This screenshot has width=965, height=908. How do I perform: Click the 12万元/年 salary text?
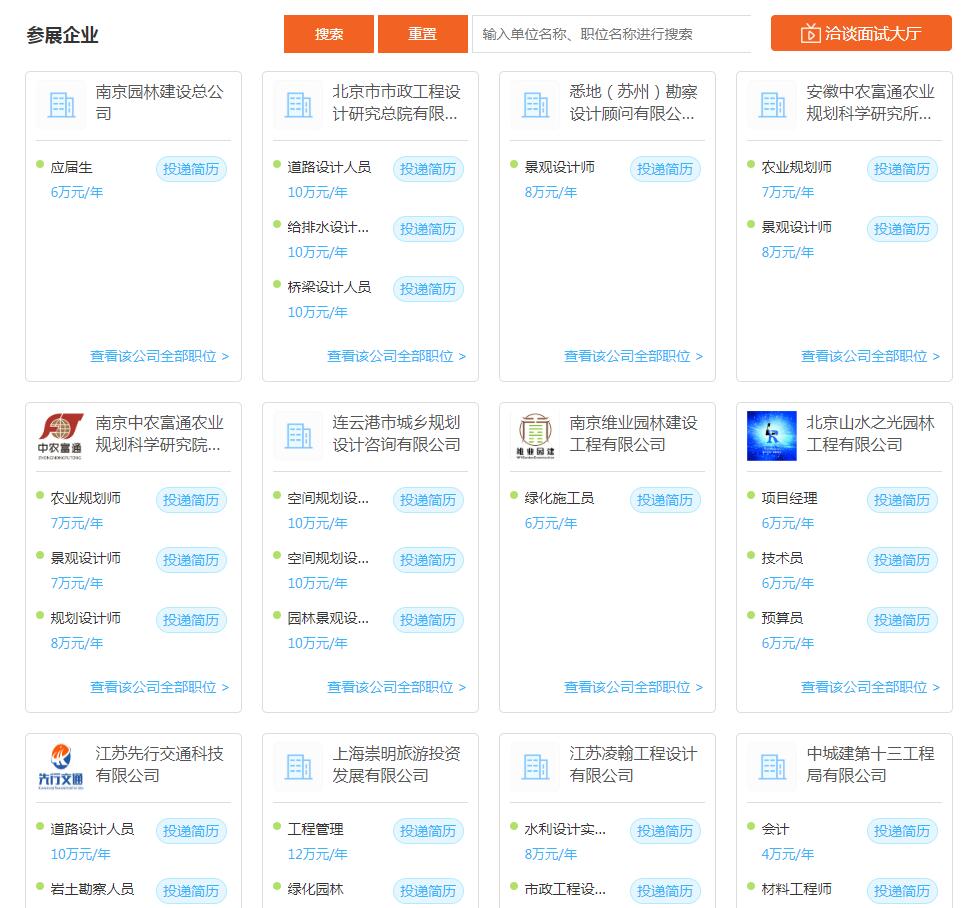tap(318, 854)
